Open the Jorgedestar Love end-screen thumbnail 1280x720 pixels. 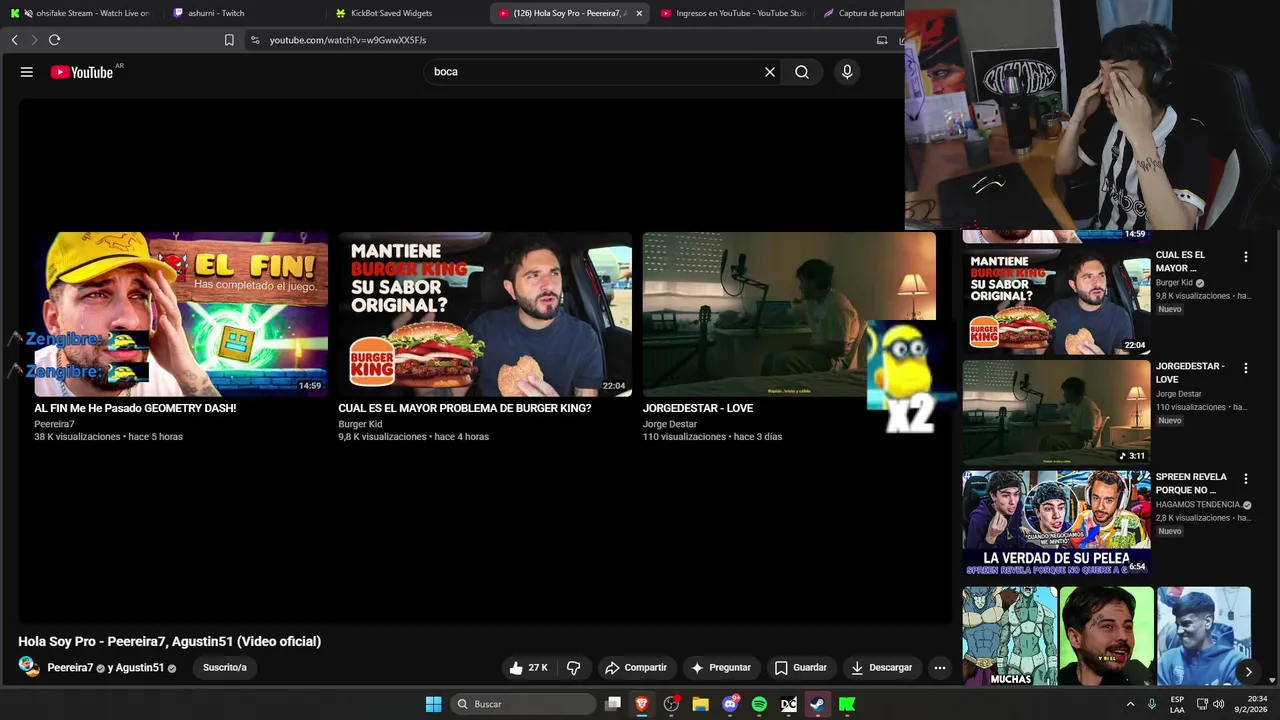point(789,315)
